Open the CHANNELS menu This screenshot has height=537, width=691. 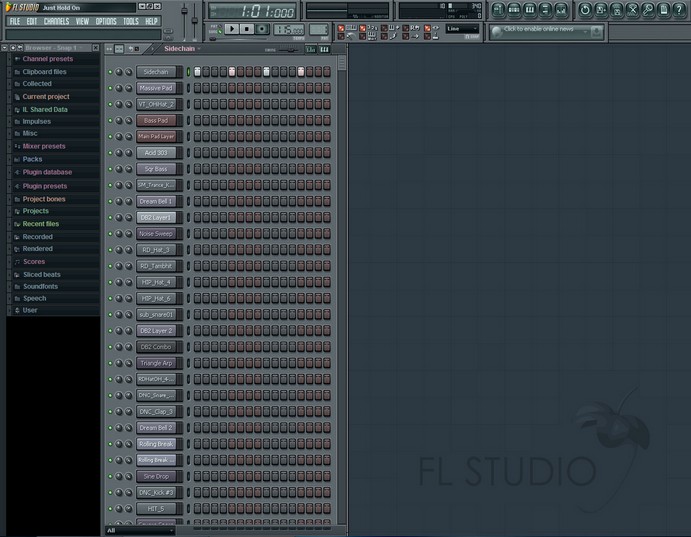pos(56,21)
